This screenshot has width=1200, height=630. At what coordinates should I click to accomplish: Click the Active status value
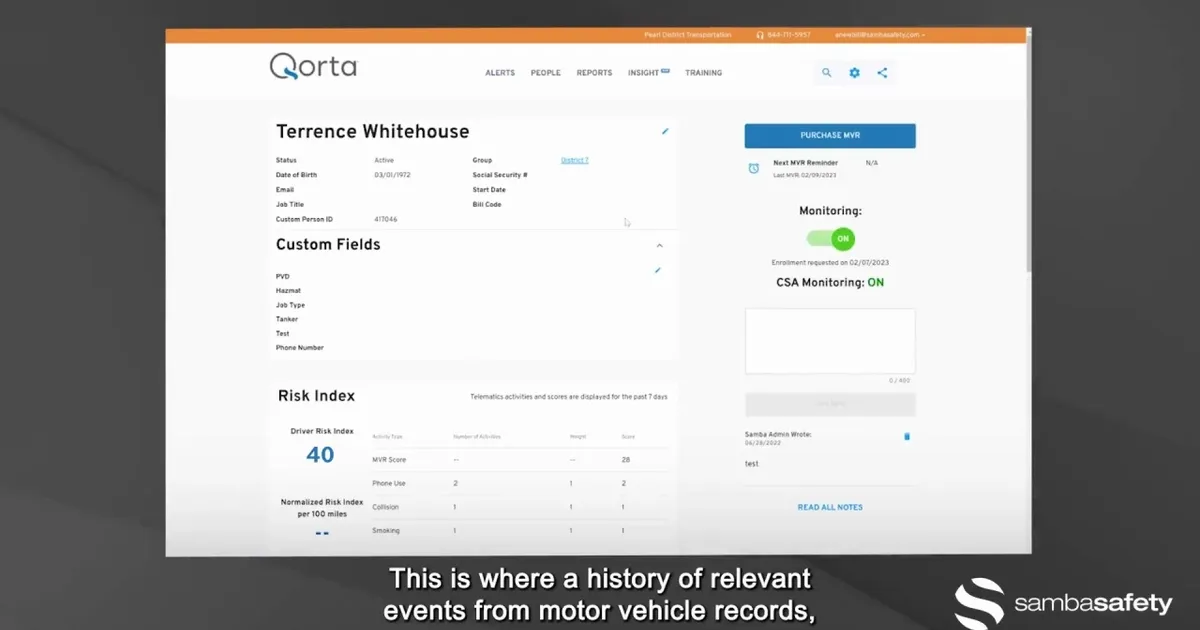click(384, 160)
